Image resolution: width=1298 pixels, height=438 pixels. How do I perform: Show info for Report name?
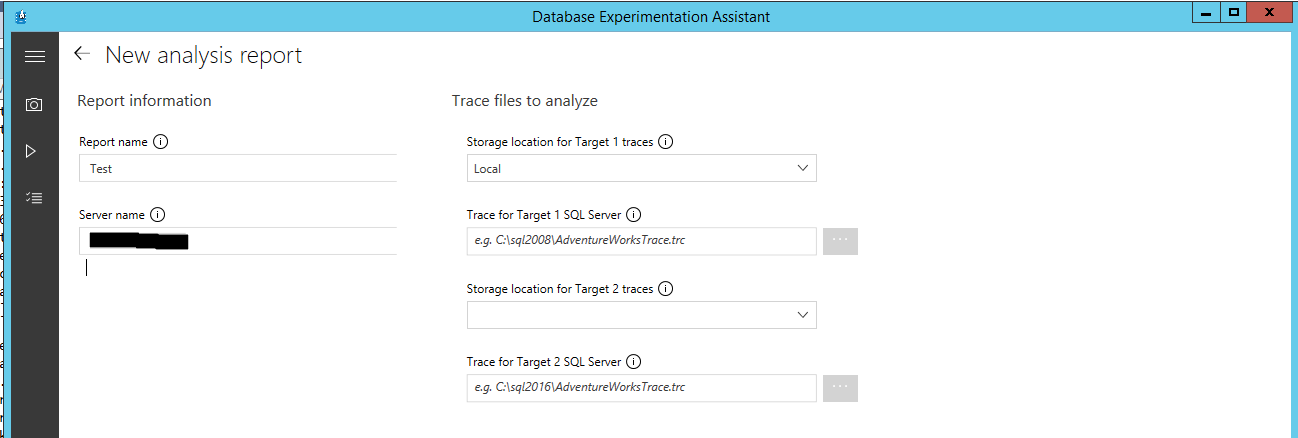tap(161, 142)
